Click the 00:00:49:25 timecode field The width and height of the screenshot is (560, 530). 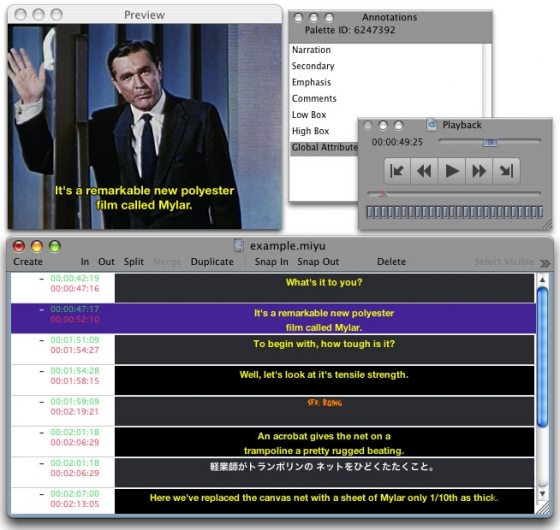pos(397,142)
